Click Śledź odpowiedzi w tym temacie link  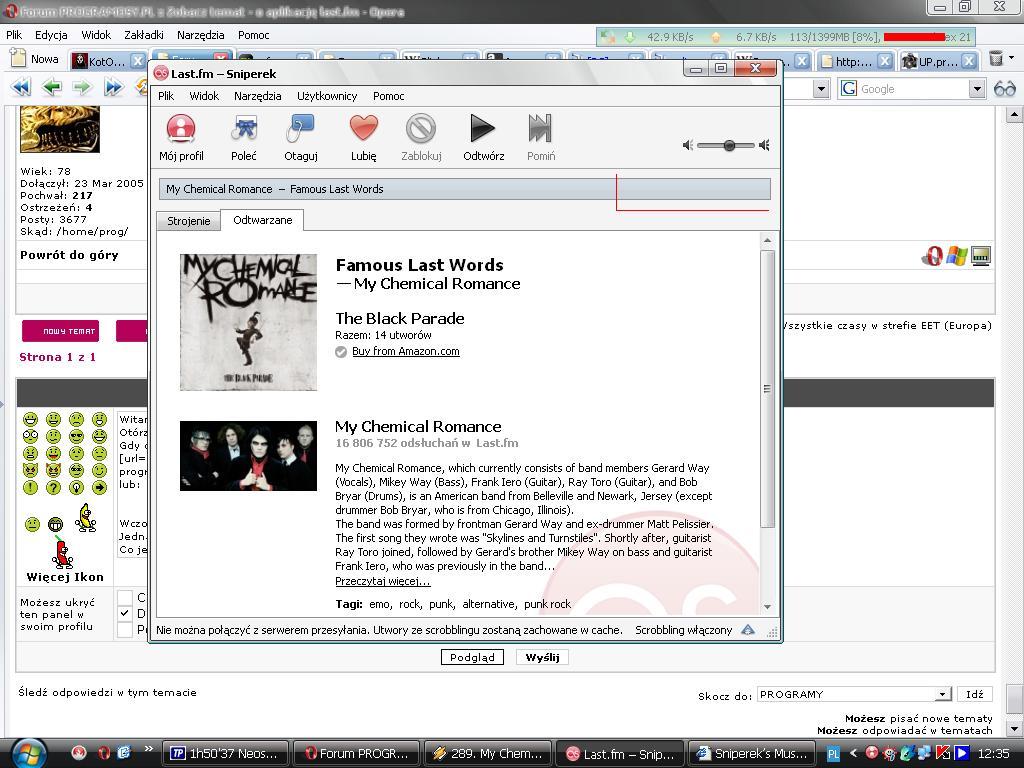[107, 692]
